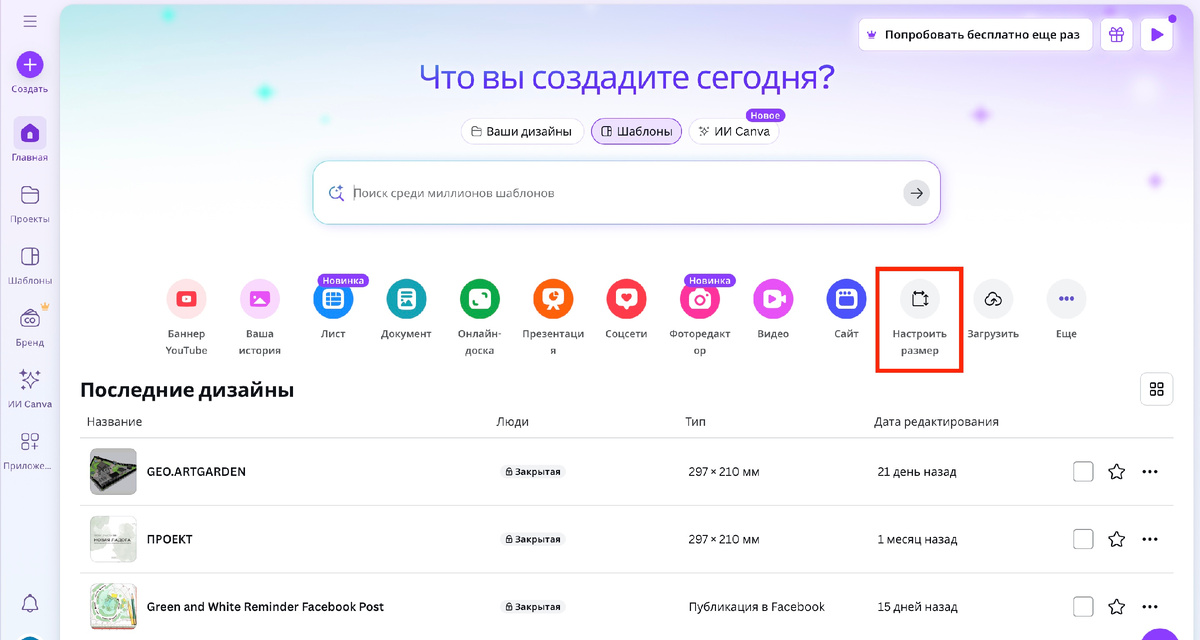The width and height of the screenshot is (1200, 640).
Task: Tick the checkbox for ПРОЕКТ
Action: click(x=1083, y=539)
